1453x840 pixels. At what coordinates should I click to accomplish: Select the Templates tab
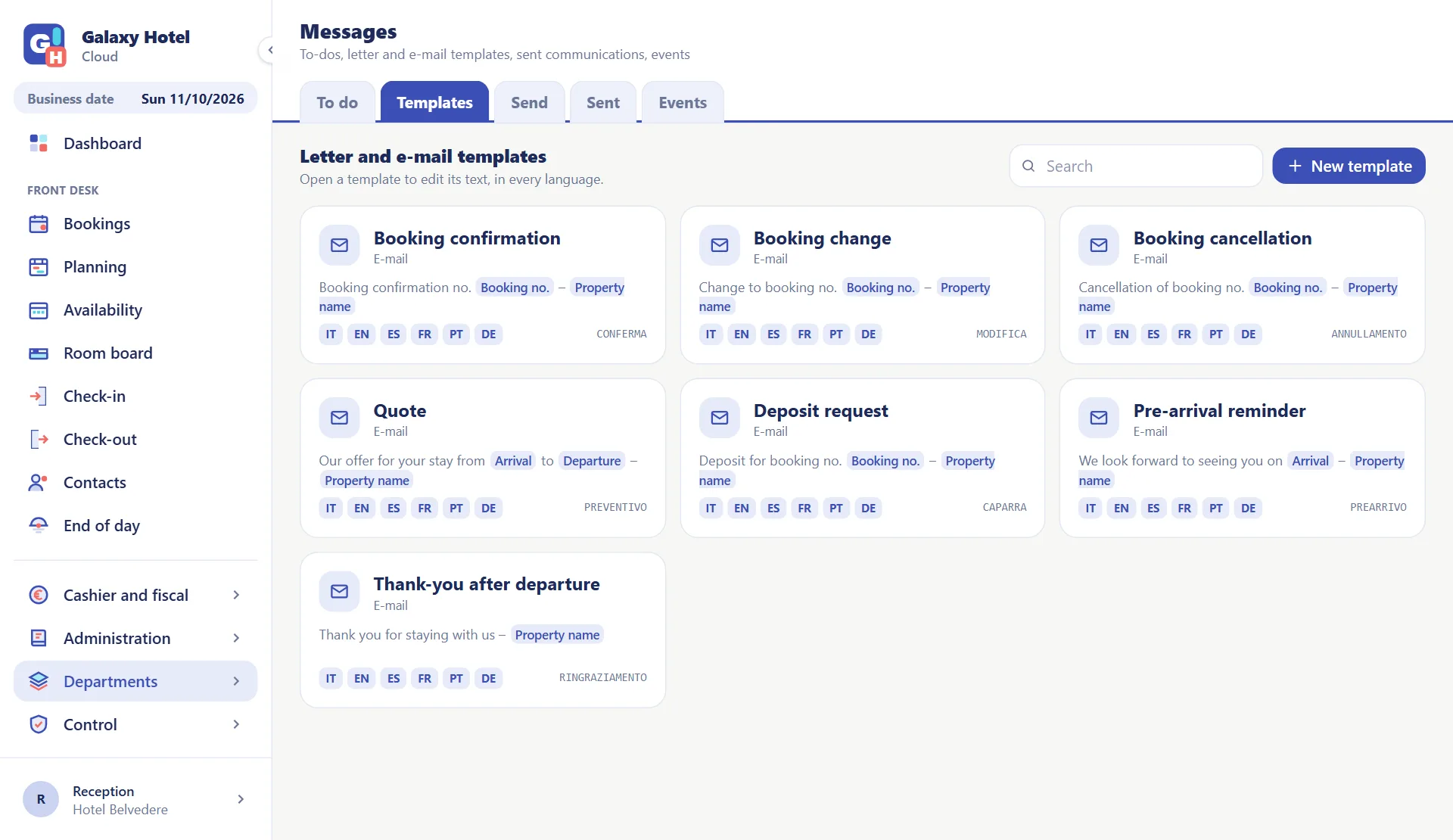tap(434, 102)
